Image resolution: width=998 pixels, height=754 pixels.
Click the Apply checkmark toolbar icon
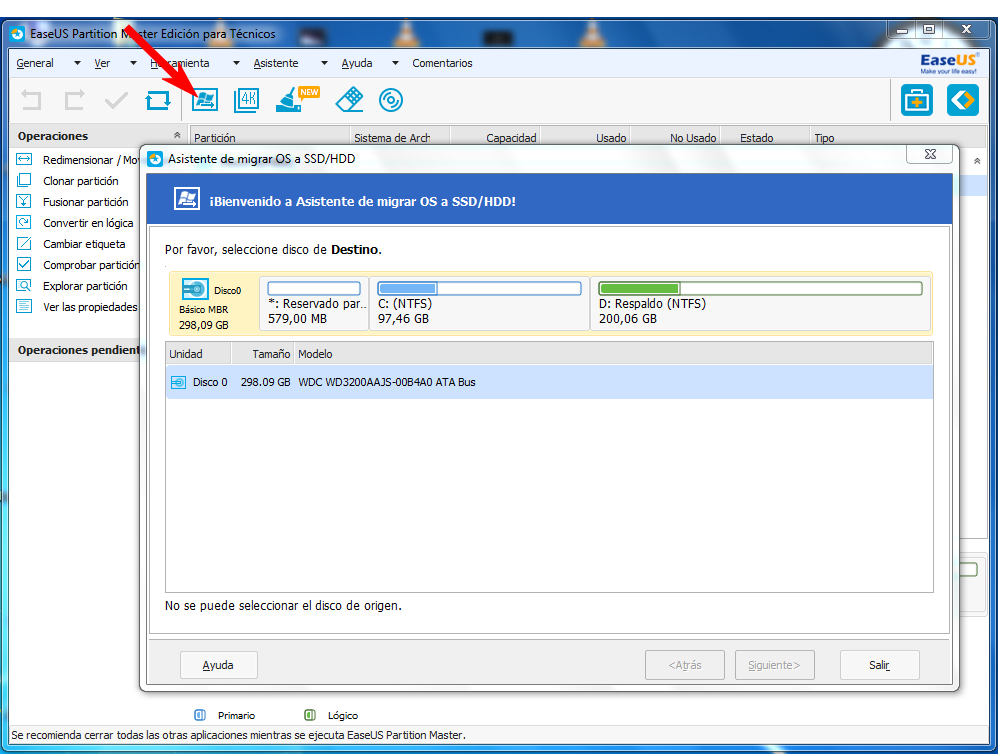pos(116,101)
